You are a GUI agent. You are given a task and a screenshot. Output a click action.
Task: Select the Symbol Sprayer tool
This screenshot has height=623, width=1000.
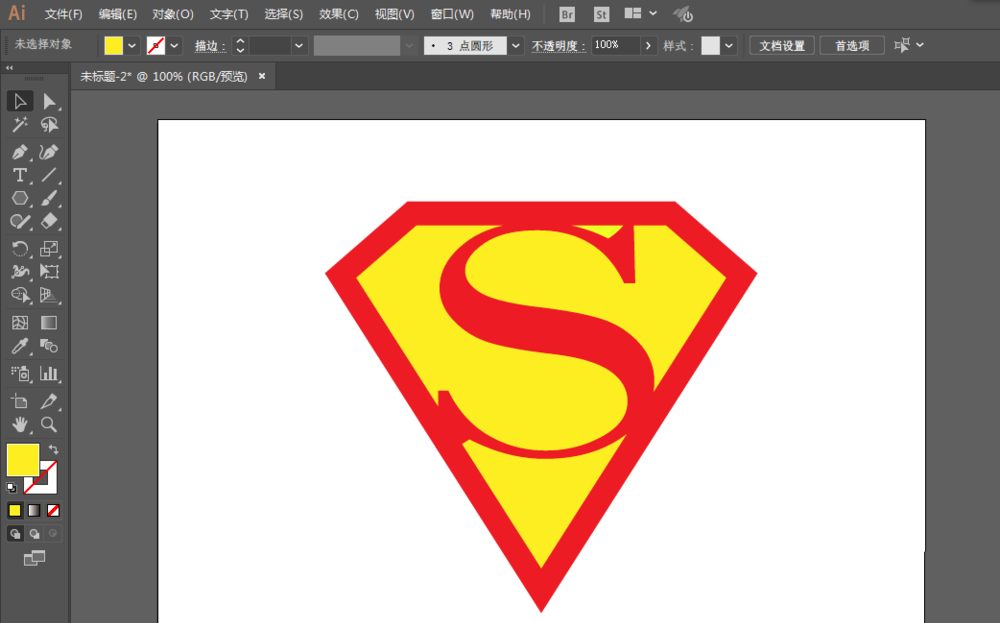click(x=20, y=374)
